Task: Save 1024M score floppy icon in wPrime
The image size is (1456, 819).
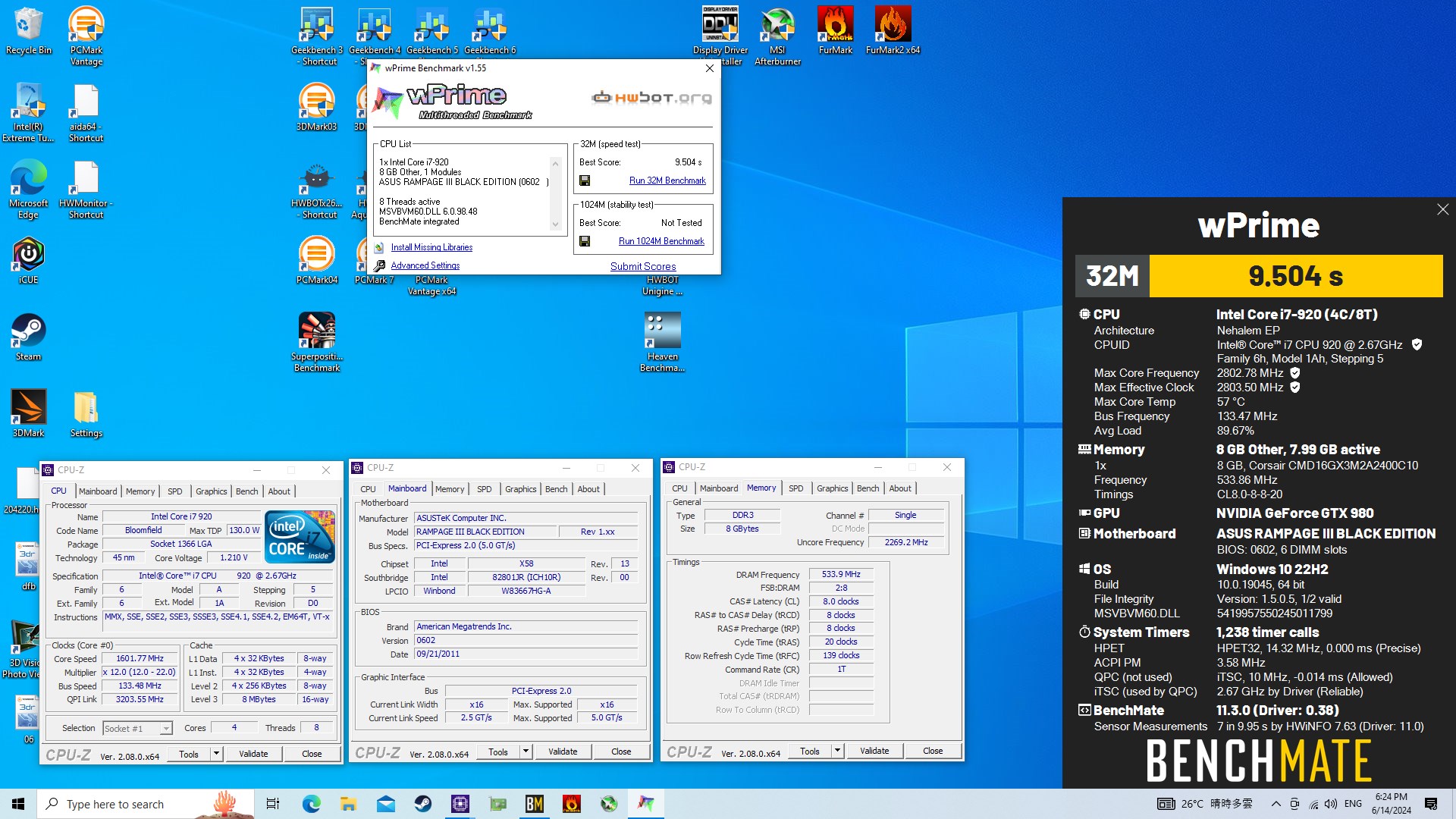Action: [x=585, y=241]
